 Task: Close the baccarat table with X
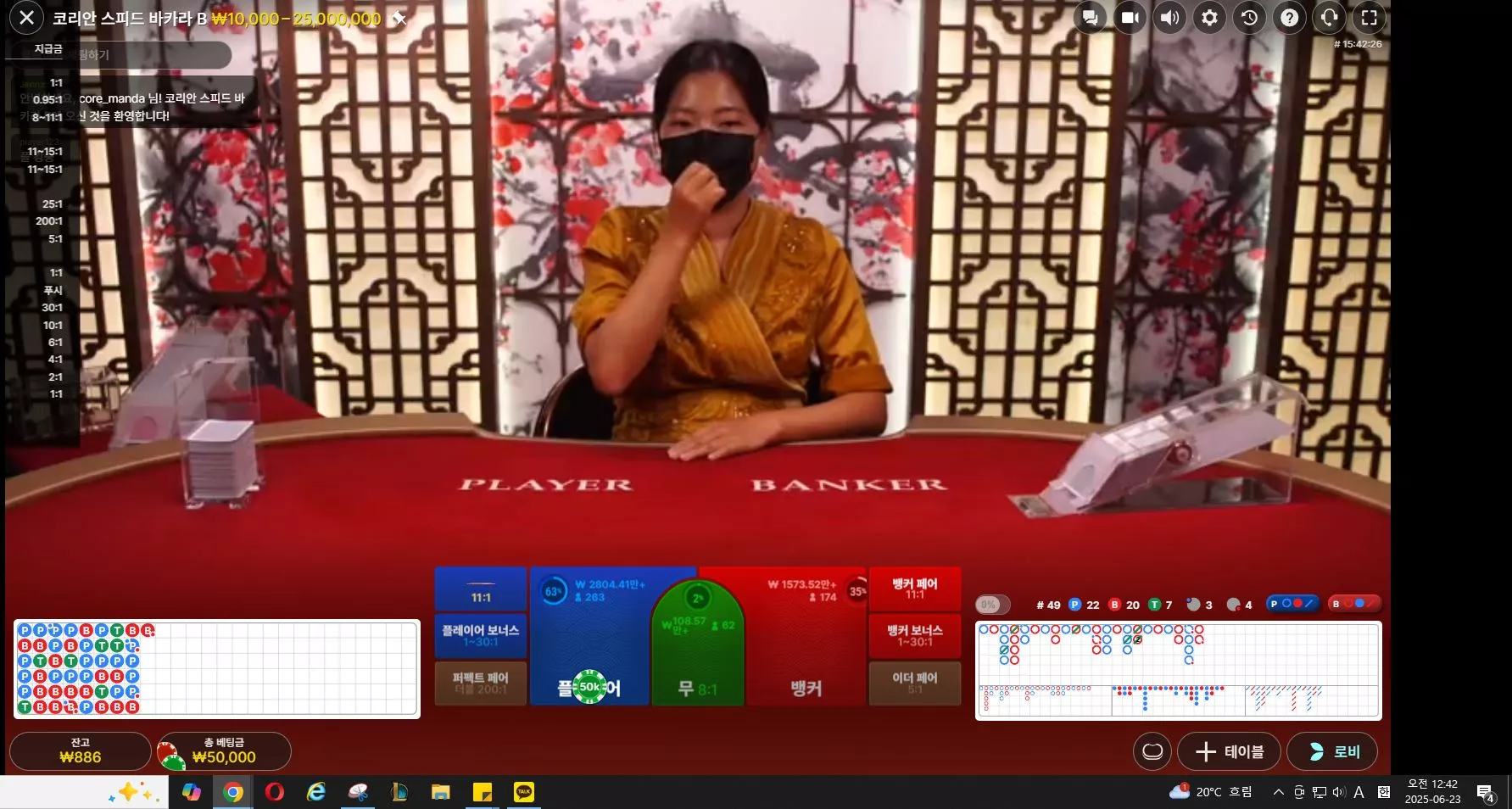coord(26,18)
